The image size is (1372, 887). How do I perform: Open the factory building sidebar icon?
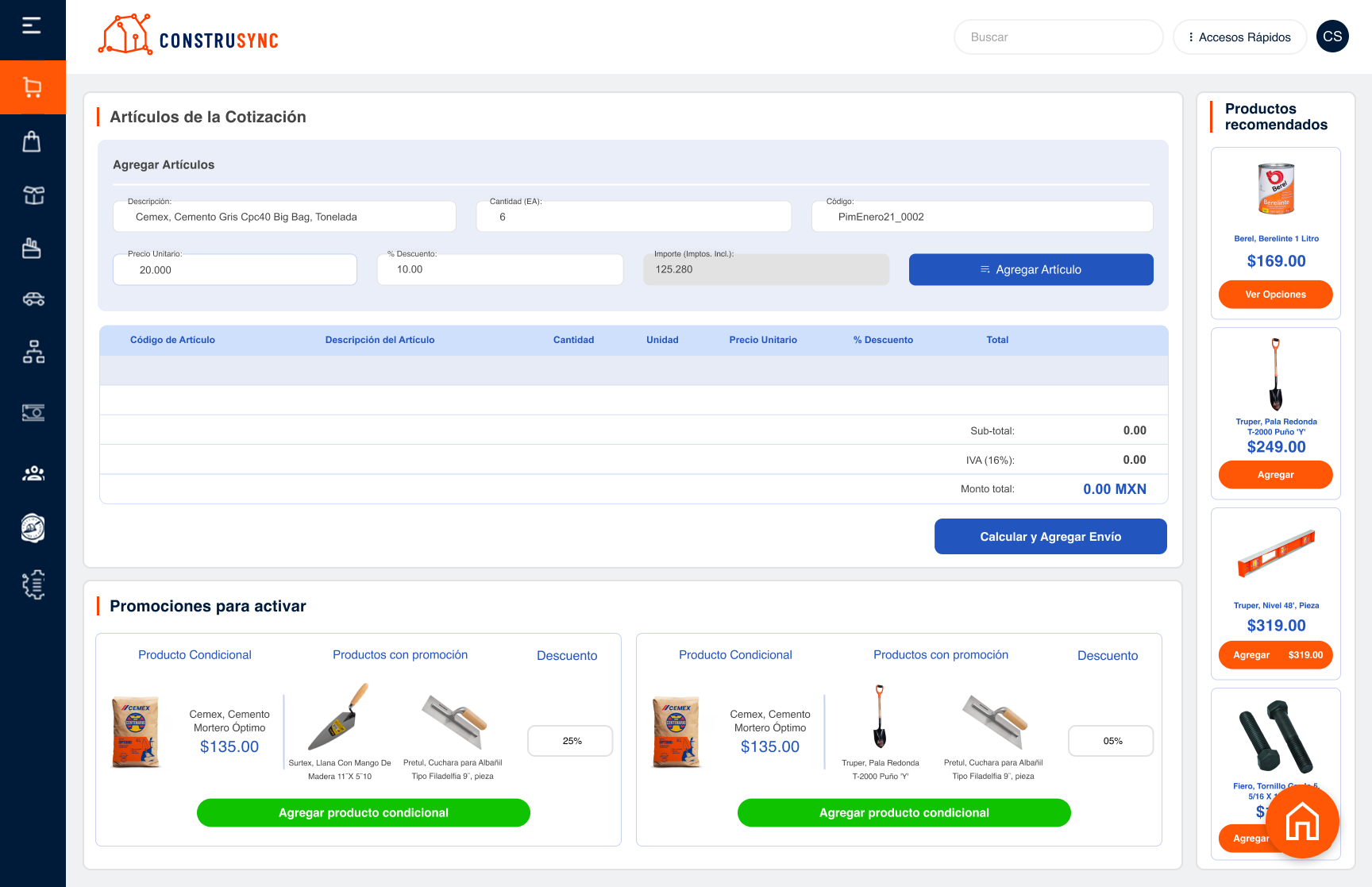tap(32, 249)
